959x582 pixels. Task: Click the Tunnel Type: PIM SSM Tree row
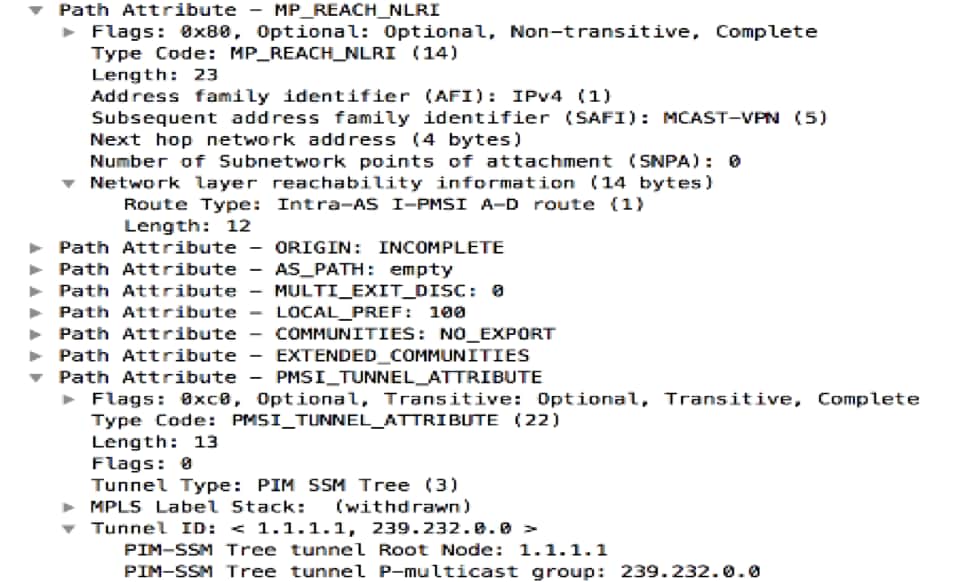point(274,486)
